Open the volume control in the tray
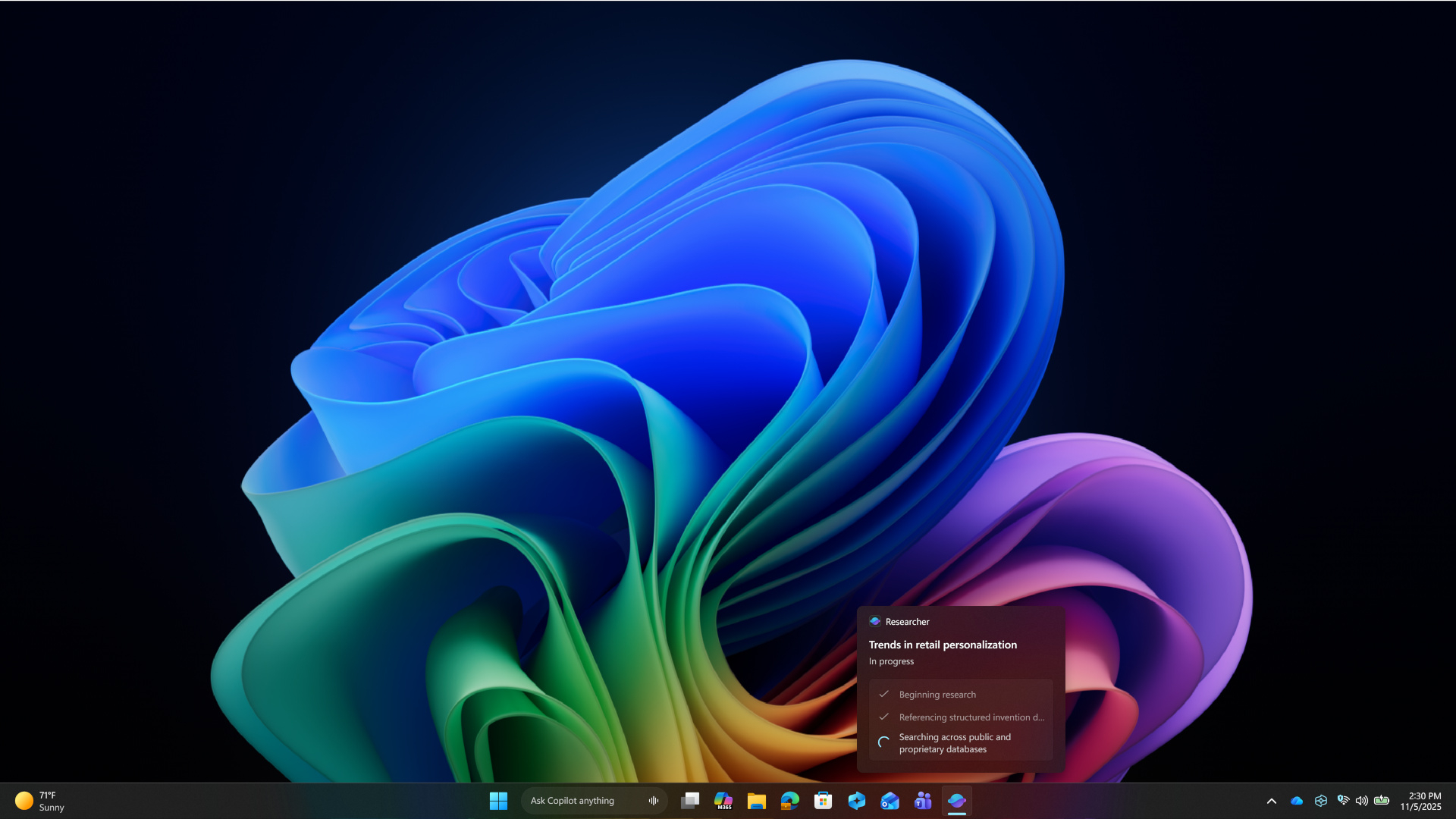The width and height of the screenshot is (1456, 819). click(1363, 801)
